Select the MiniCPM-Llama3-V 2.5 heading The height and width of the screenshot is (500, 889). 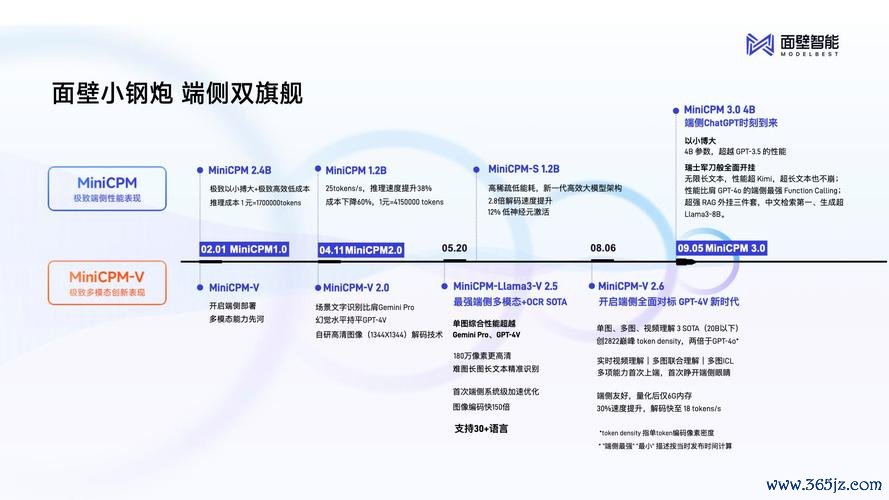pyautogui.click(x=505, y=286)
